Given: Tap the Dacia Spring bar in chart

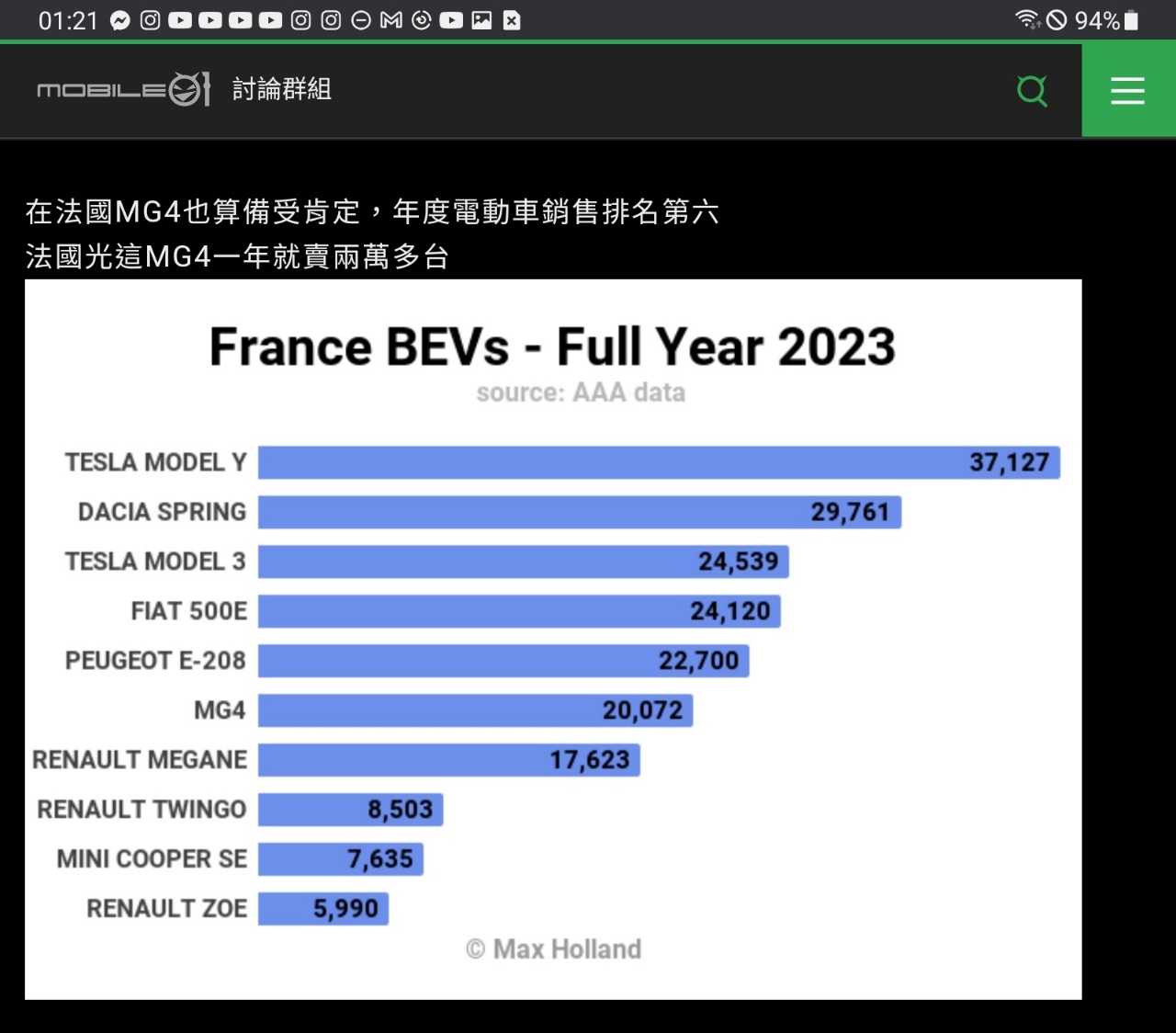Looking at the screenshot, I should tap(579, 512).
